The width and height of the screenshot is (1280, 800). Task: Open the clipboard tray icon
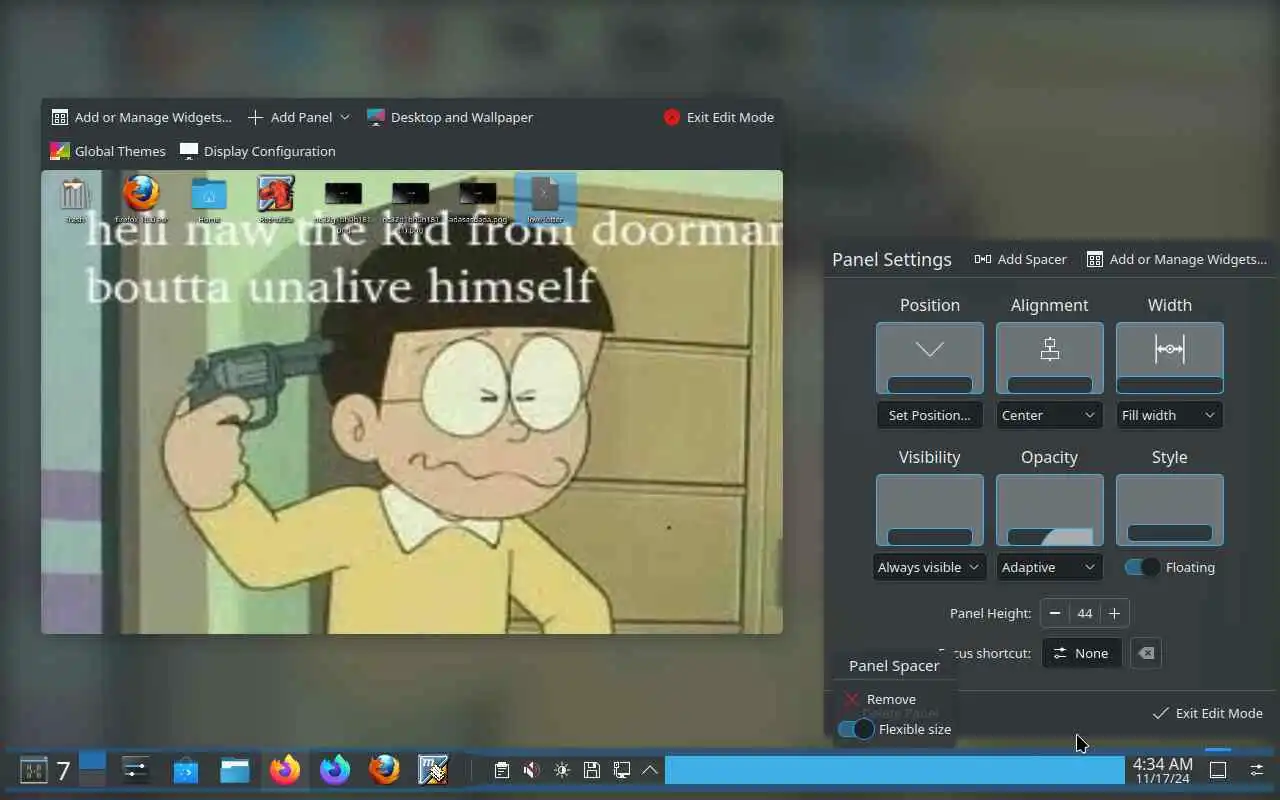pyautogui.click(x=502, y=770)
